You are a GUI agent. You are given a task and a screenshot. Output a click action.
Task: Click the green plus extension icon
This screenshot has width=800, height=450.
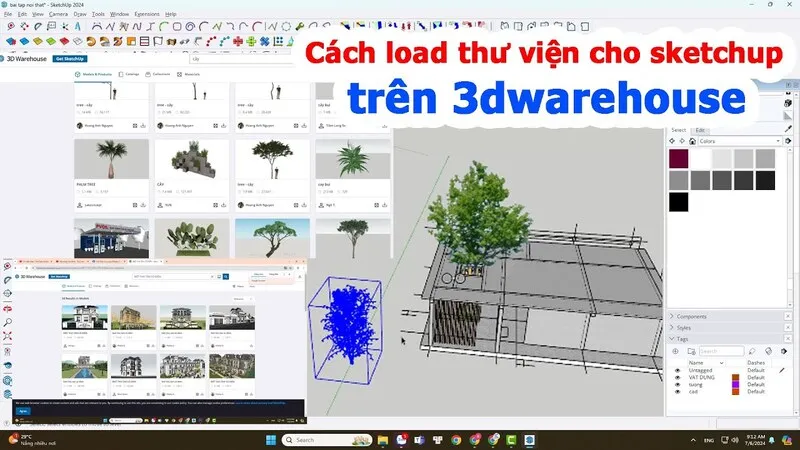pyautogui.click(x=251, y=41)
